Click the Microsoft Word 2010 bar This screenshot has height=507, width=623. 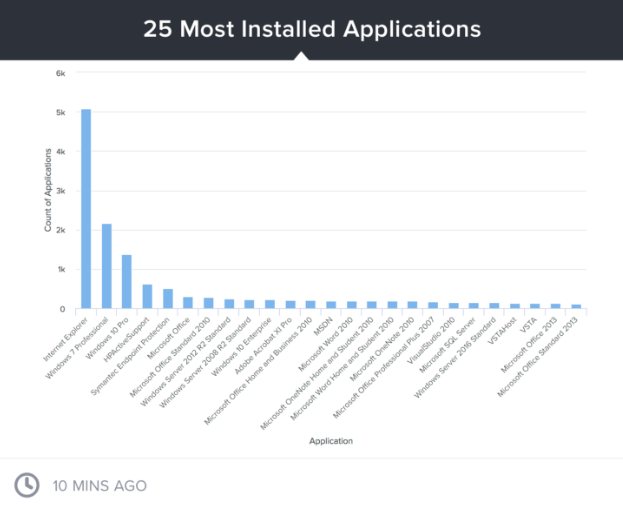352,305
